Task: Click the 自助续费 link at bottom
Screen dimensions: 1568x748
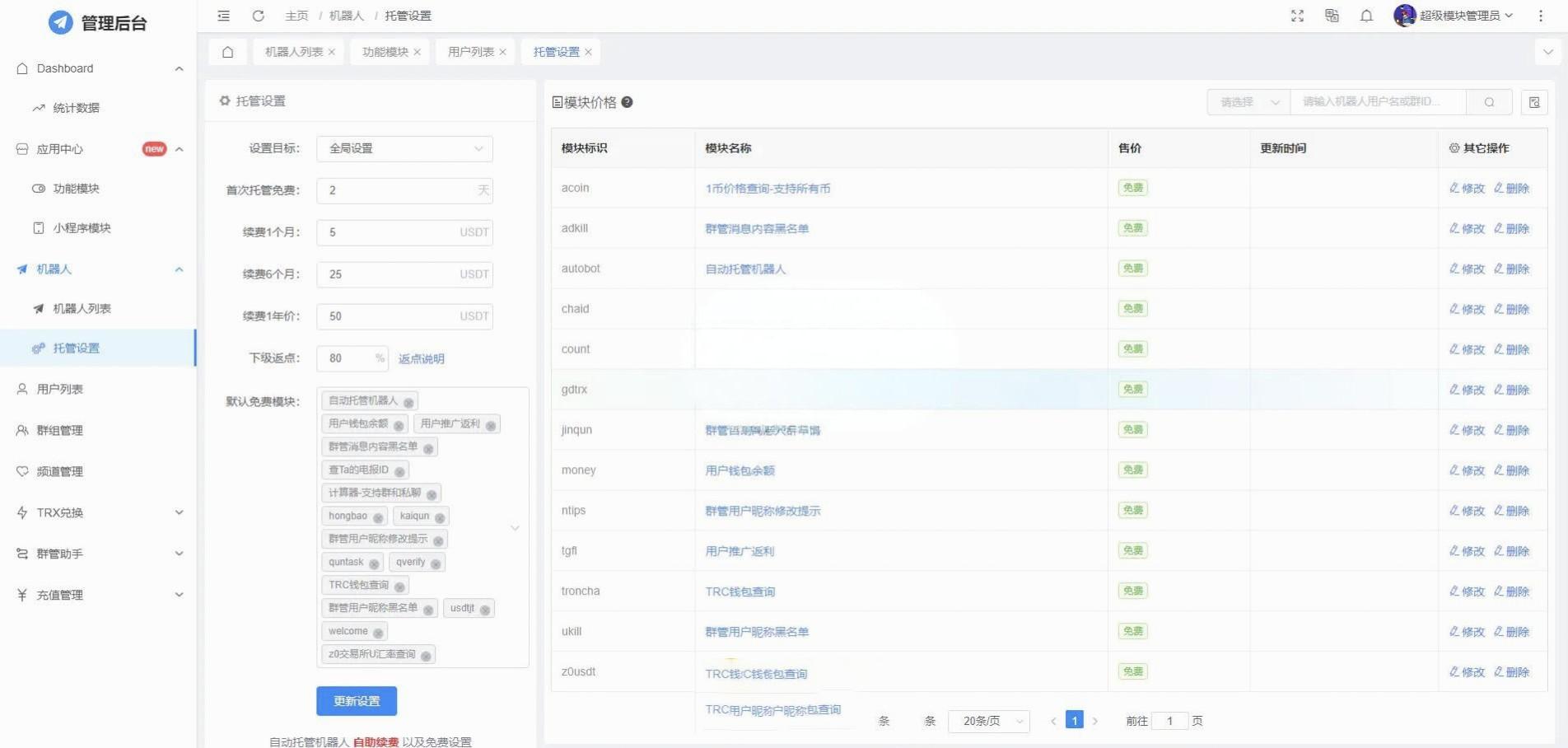Action: [376, 741]
